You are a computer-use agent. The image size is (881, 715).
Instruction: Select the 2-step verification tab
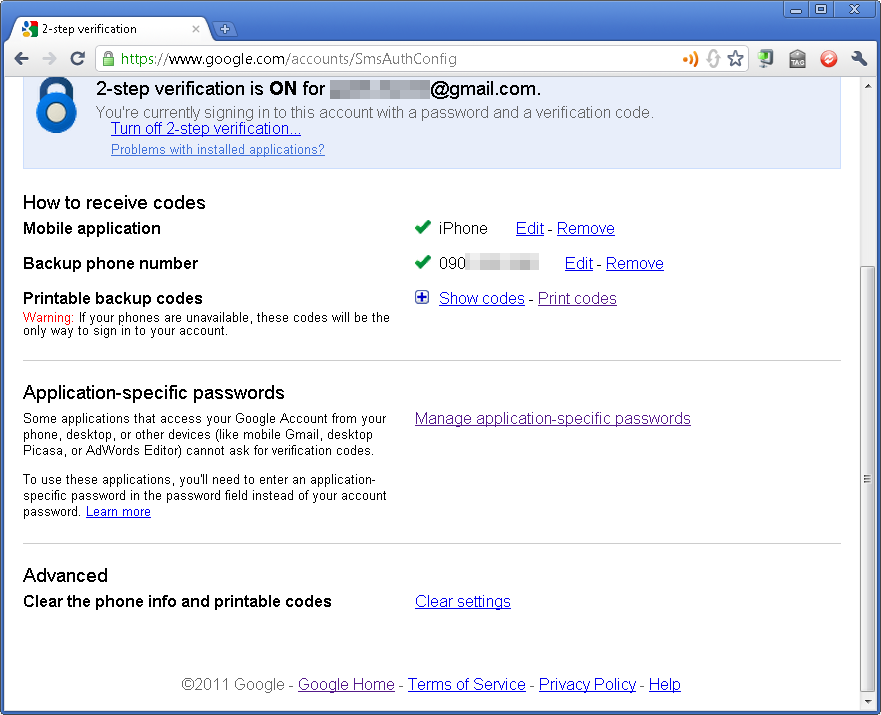pyautogui.click(x=110, y=29)
